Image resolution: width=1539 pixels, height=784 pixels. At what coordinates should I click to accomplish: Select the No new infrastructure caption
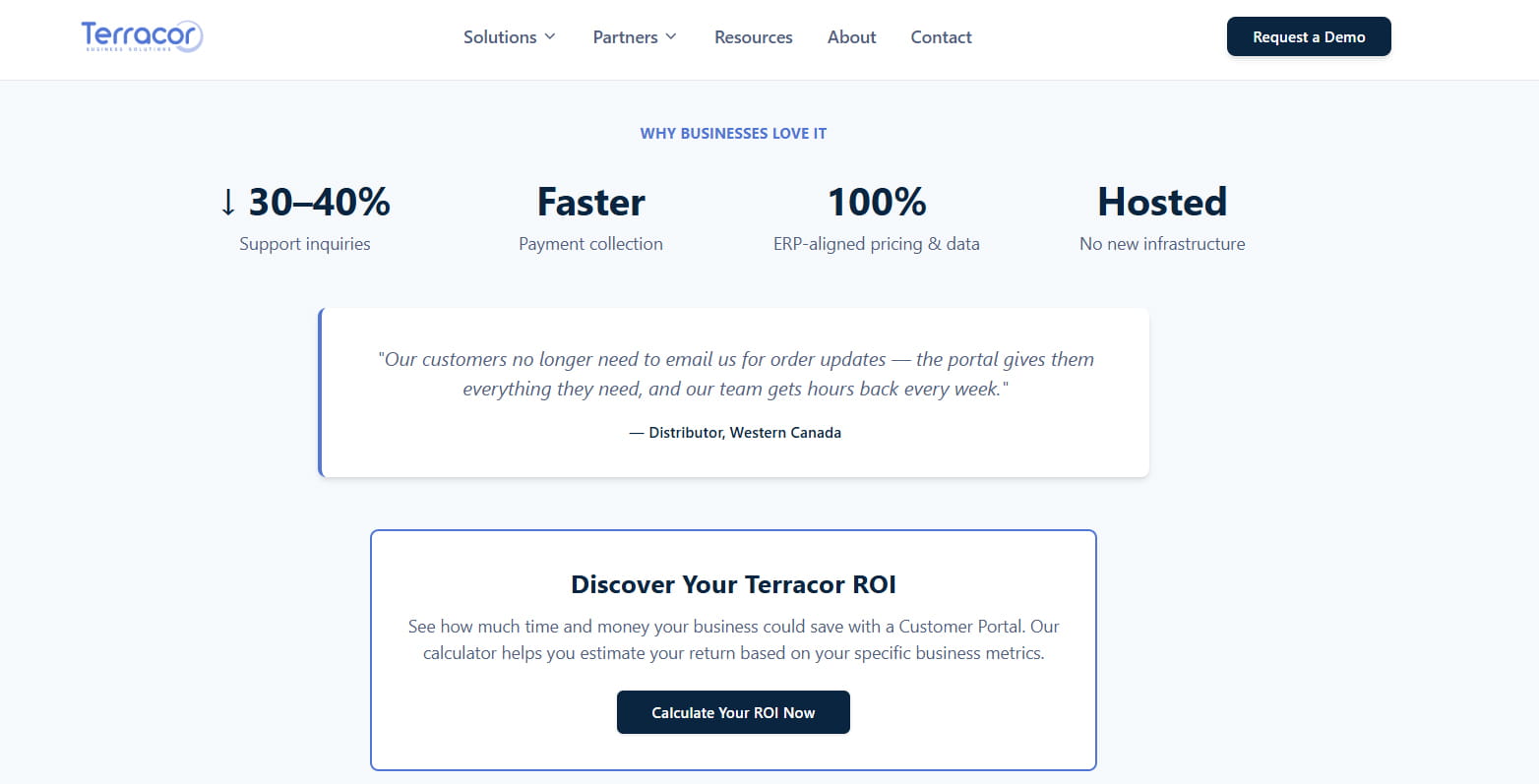[1162, 244]
